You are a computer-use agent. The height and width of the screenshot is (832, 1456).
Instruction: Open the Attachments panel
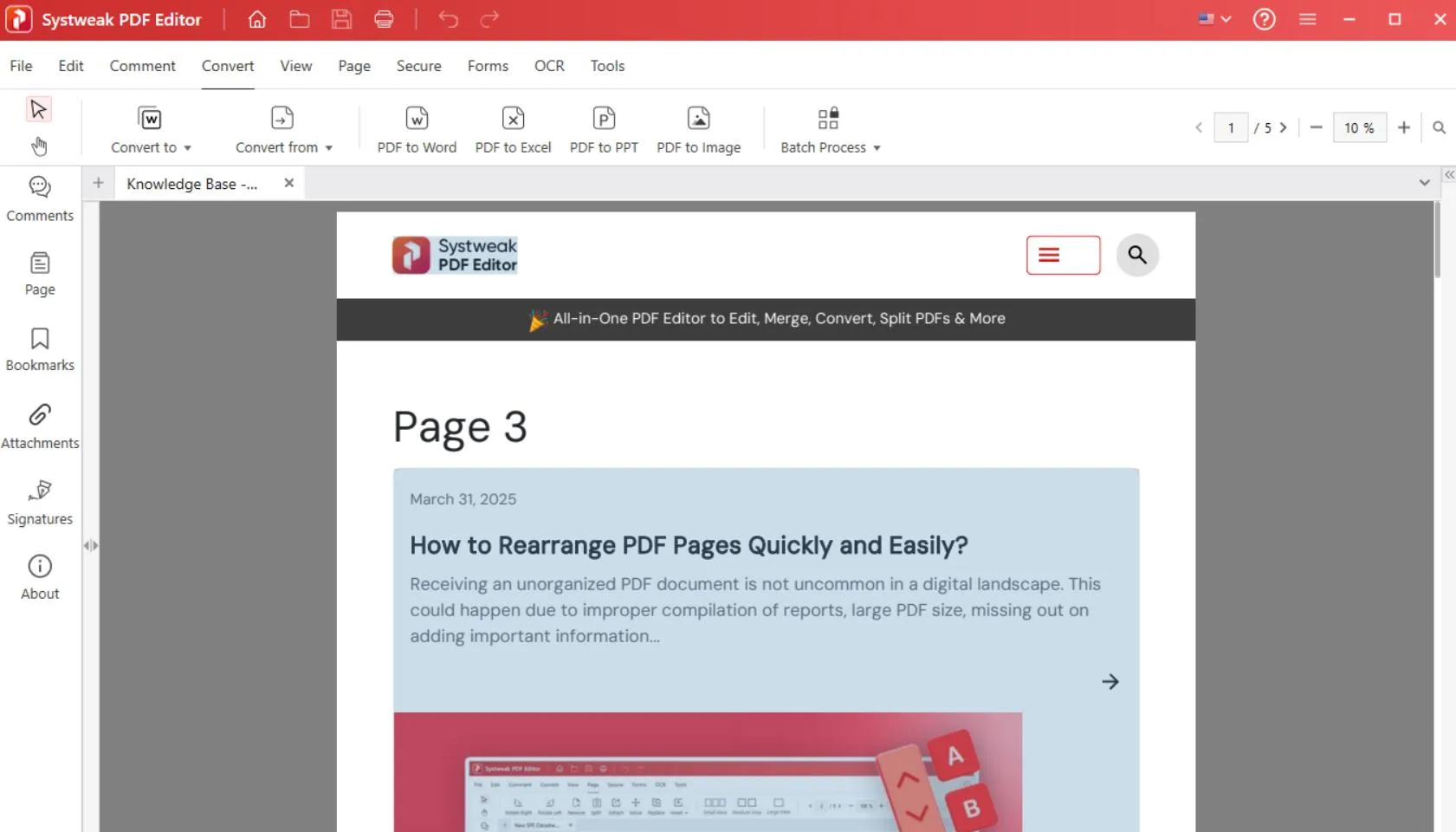[39, 425]
